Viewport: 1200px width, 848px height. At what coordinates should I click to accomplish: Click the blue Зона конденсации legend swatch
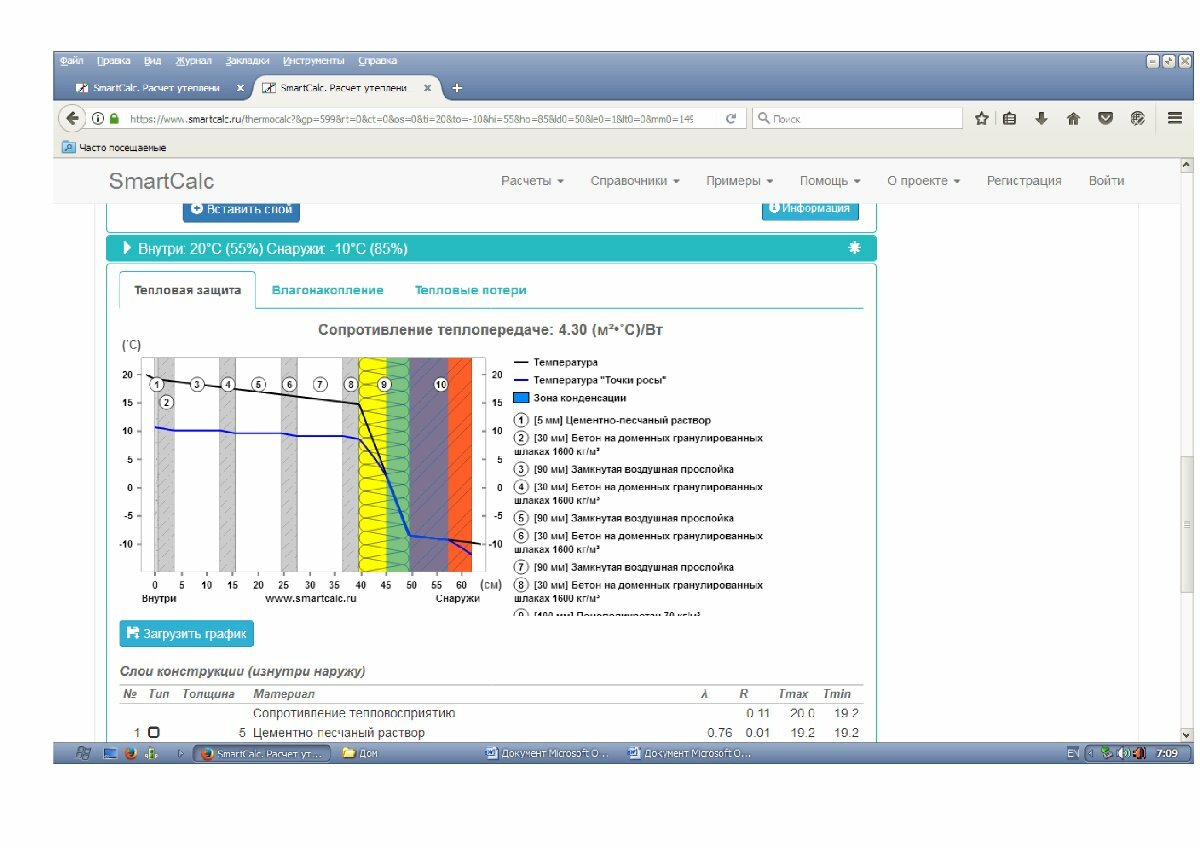coord(521,398)
